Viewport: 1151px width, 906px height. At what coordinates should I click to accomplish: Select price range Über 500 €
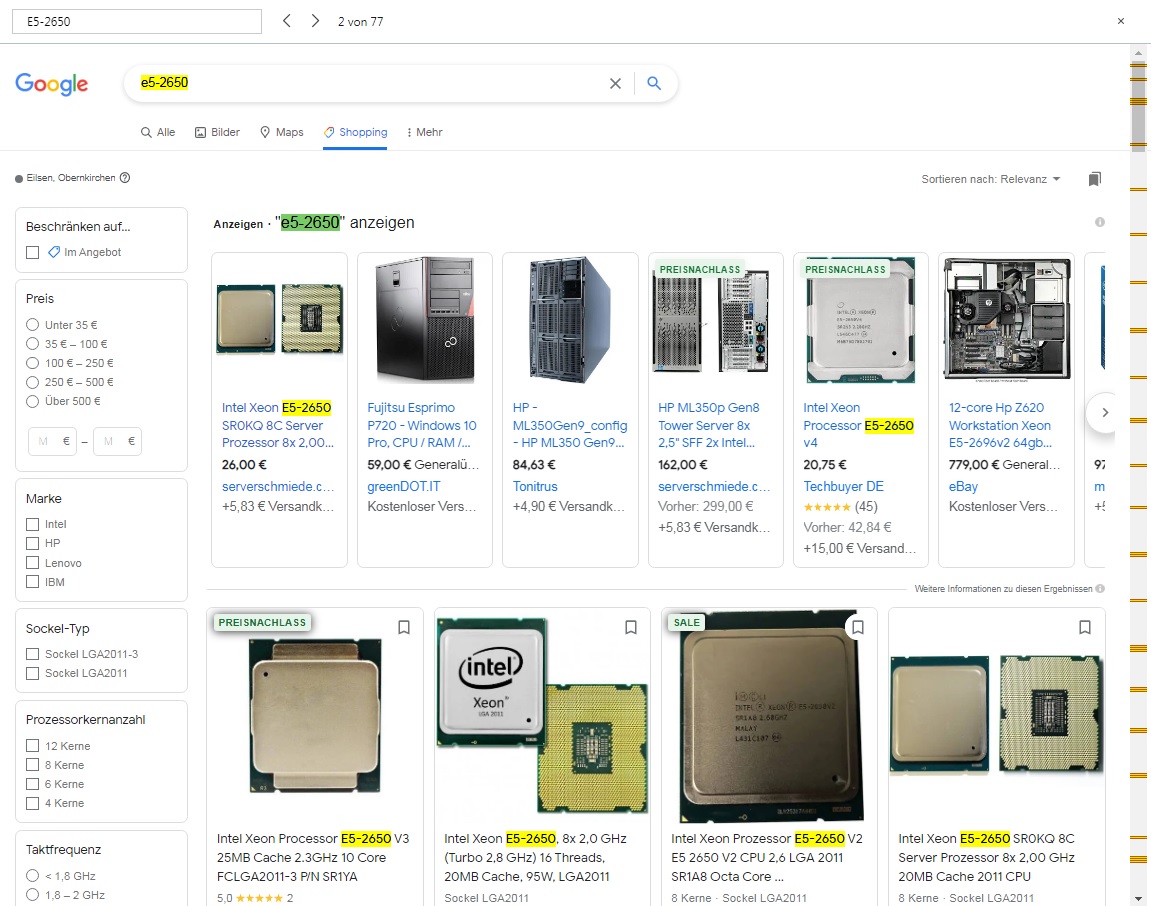(x=32, y=401)
